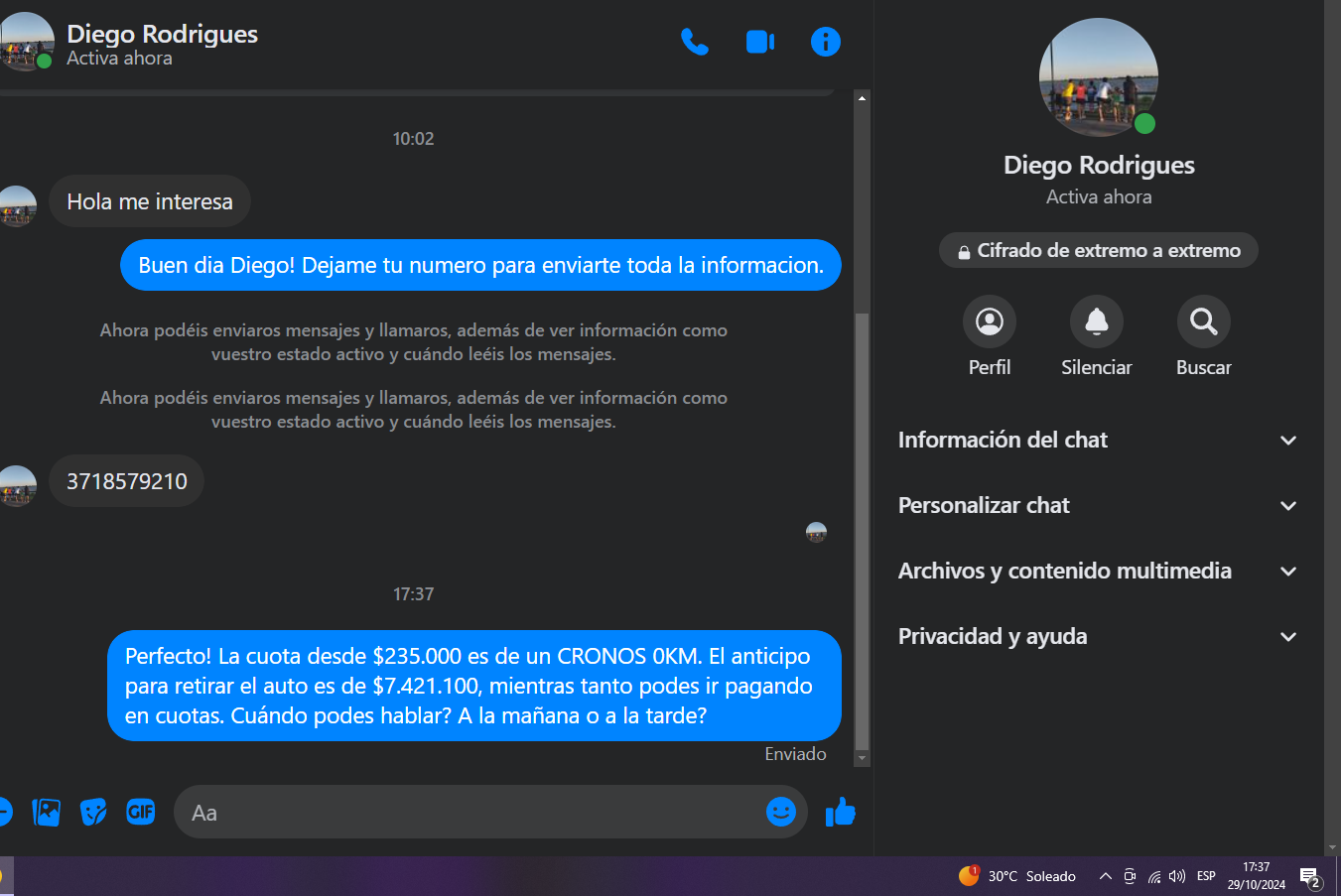The width and height of the screenshot is (1341, 896).
Task: Expand Privacidad y ayuda section
Action: coord(1098,637)
